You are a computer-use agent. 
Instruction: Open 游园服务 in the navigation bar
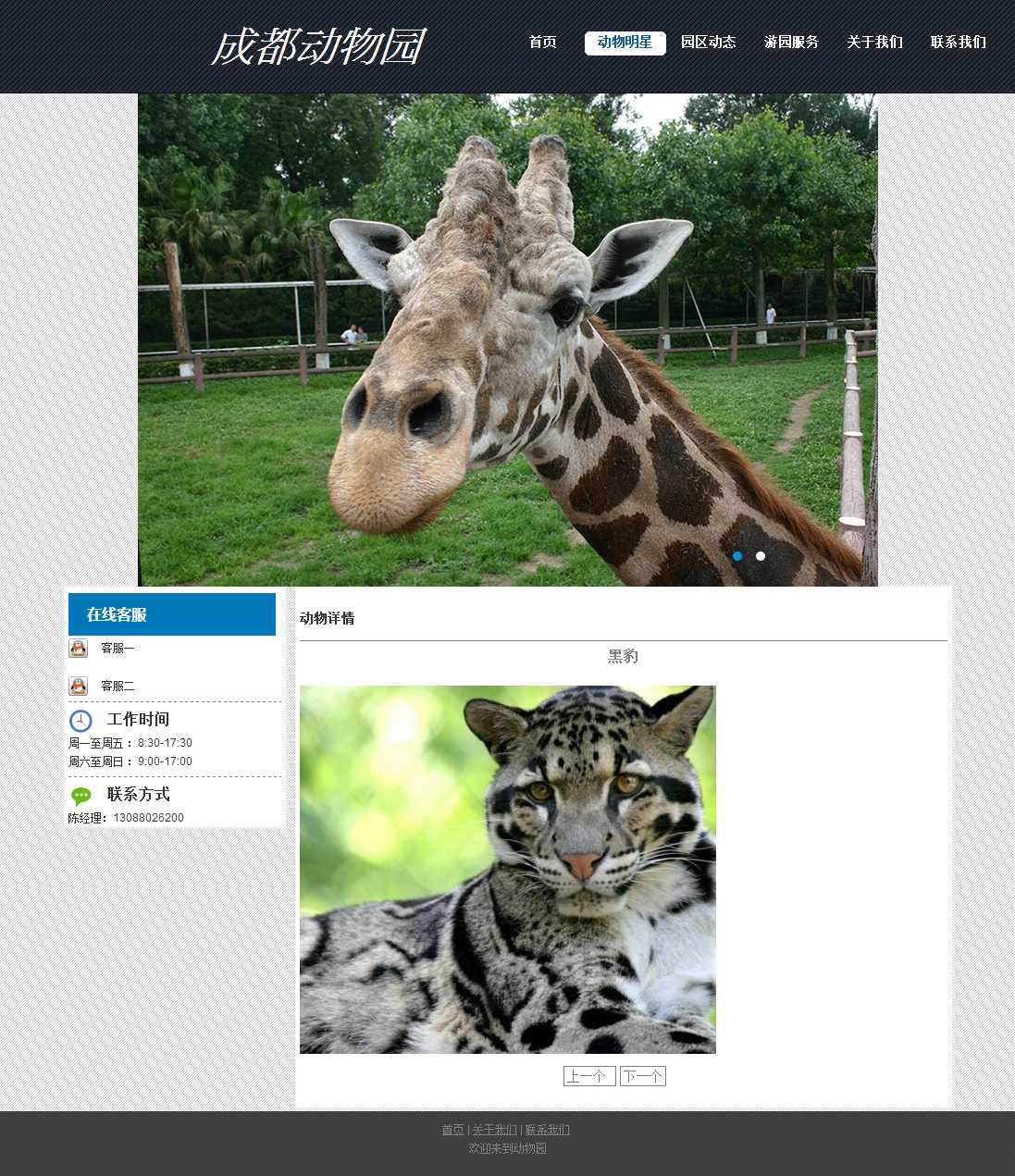[x=791, y=43]
